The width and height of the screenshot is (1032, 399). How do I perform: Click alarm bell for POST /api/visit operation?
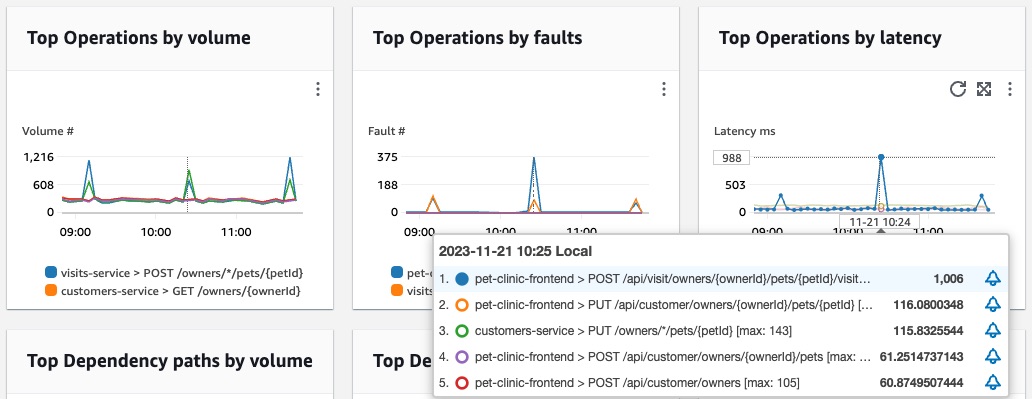click(x=993, y=279)
